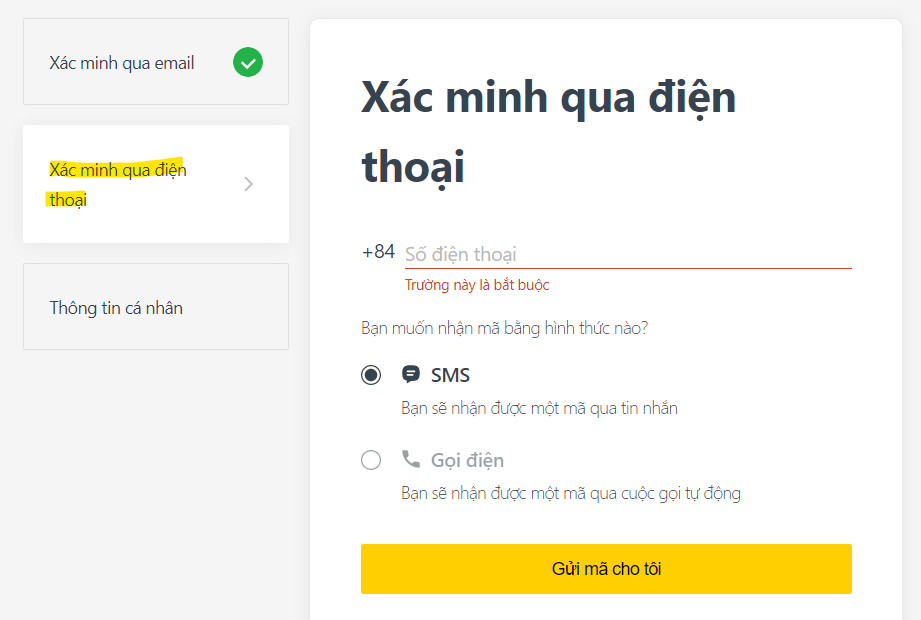Click the green checkmark icon beside email verification
Screen dimensions: 921x620
coord(248,63)
